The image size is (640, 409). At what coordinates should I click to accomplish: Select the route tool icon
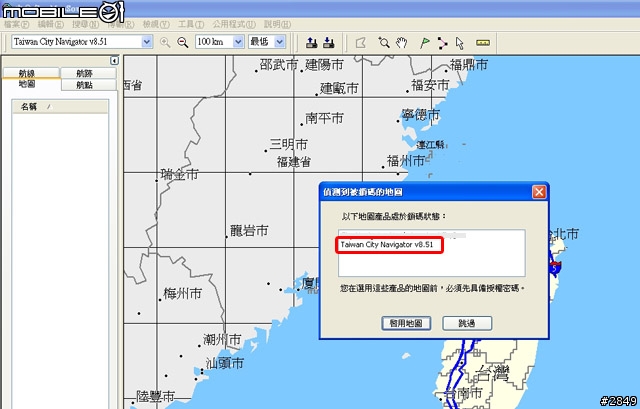[x=442, y=42]
